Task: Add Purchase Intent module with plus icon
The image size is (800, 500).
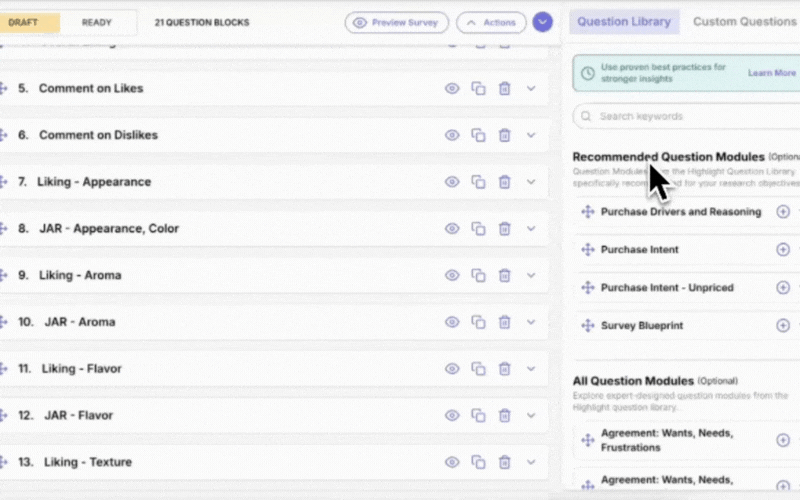Action: coord(783,250)
